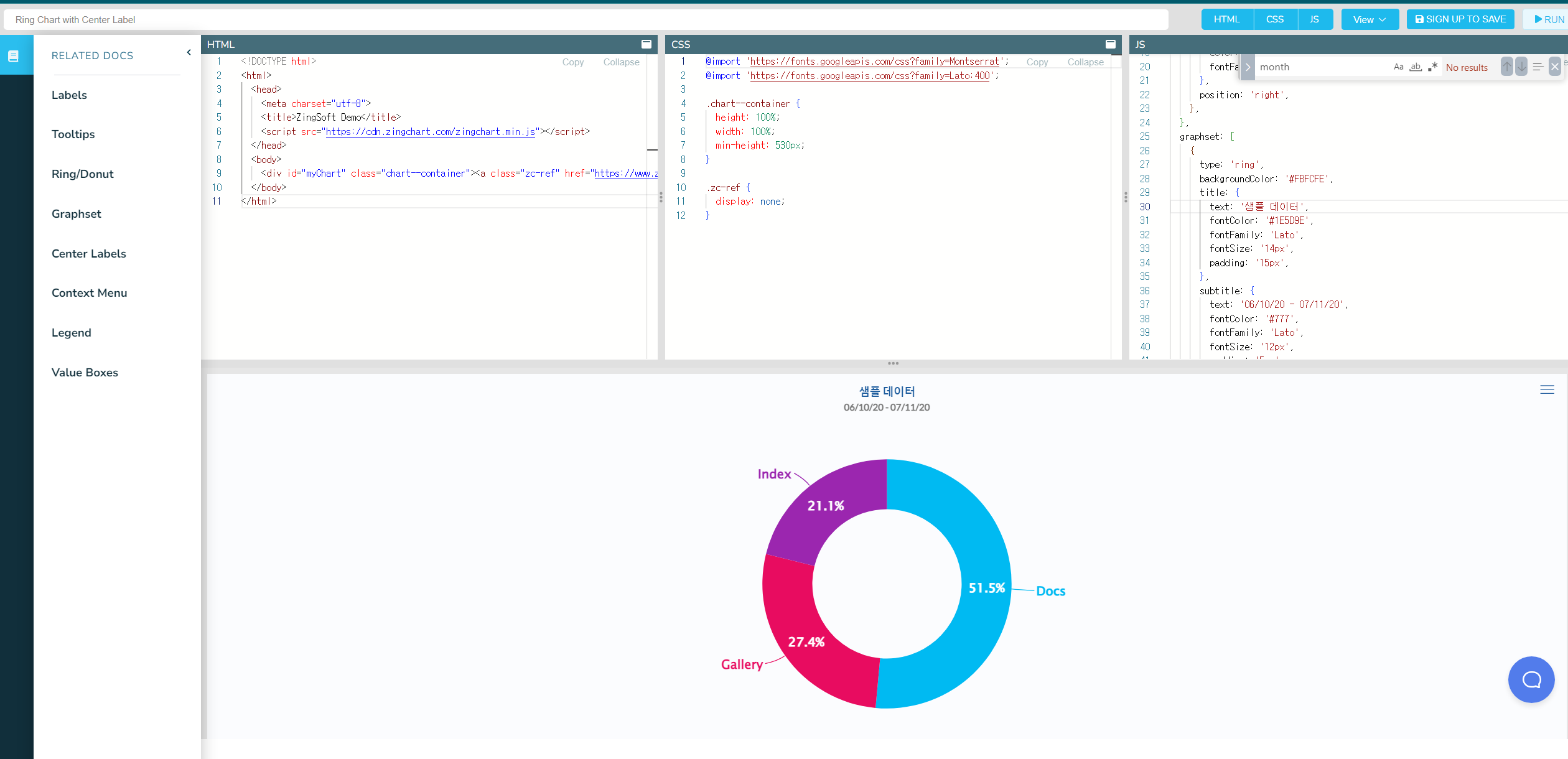Switch to the HTML tab button
Image resolution: width=1568 pixels, height=759 pixels.
point(1226,19)
